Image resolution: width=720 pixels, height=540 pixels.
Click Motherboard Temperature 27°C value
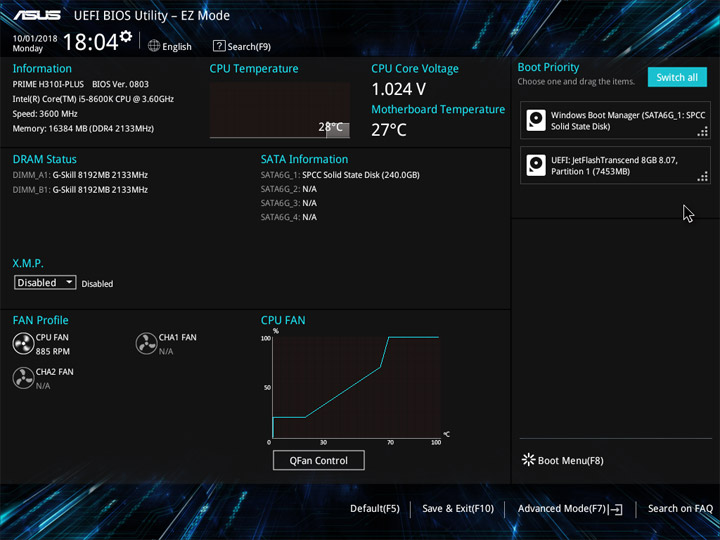[389, 130]
